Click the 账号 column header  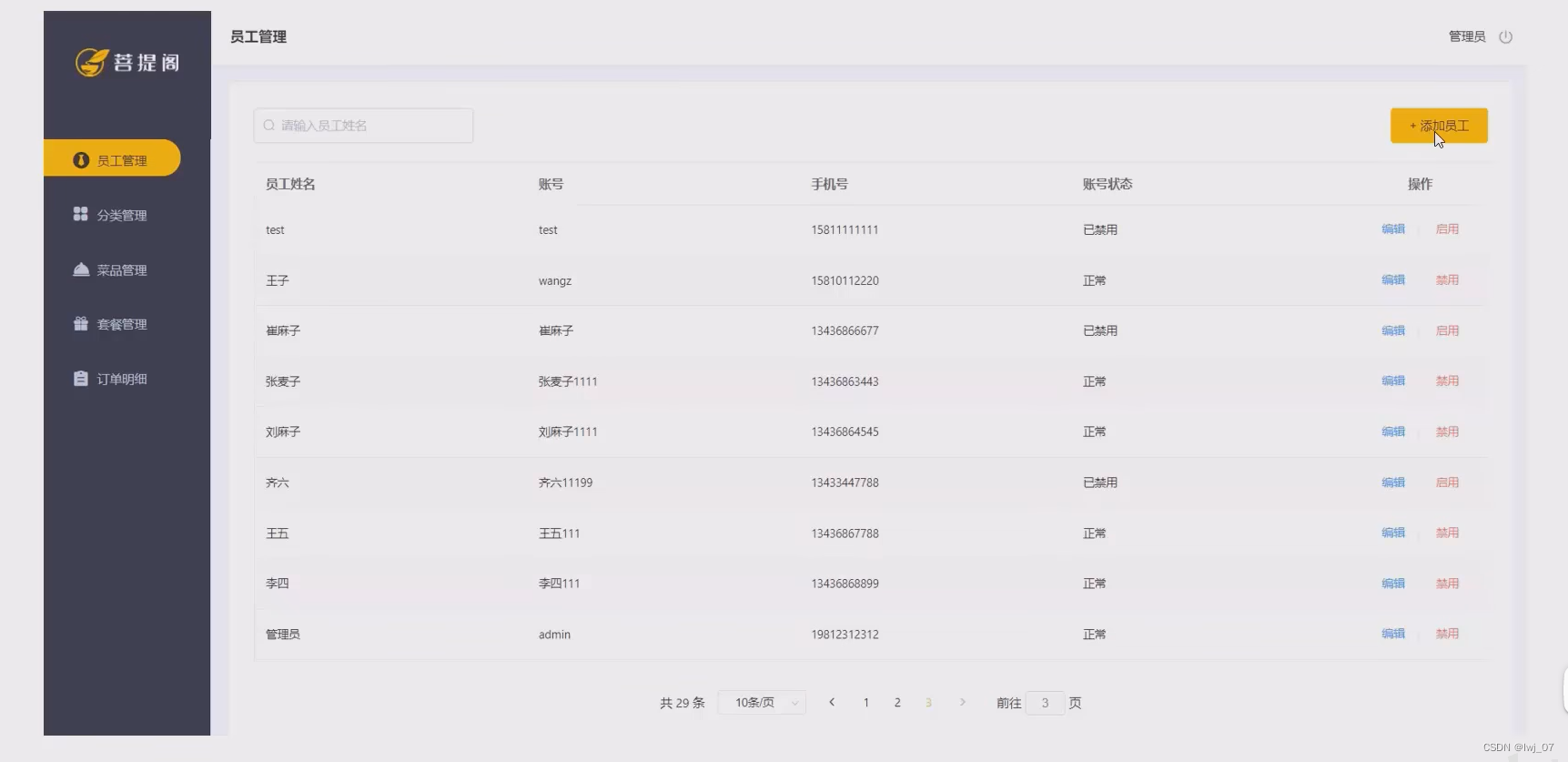pyautogui.click(x=551, y=184)
